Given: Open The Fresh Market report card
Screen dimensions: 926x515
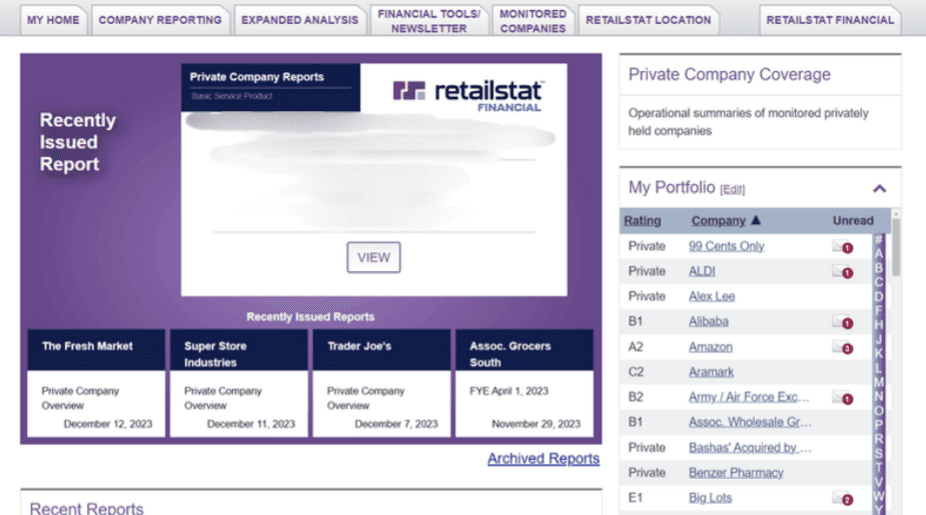Looking at the screenshot, I should [96, 383].
